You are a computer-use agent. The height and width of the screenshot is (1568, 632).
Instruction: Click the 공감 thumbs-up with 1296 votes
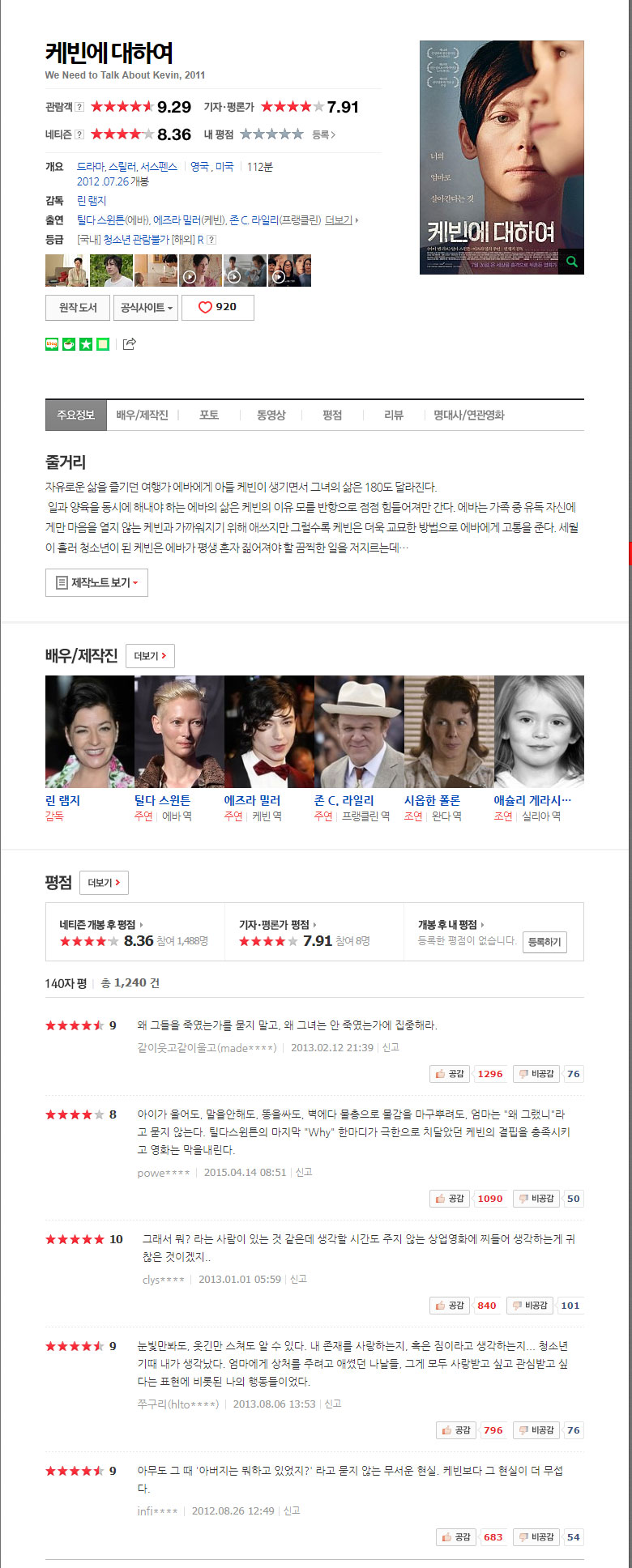[450, 1074]
